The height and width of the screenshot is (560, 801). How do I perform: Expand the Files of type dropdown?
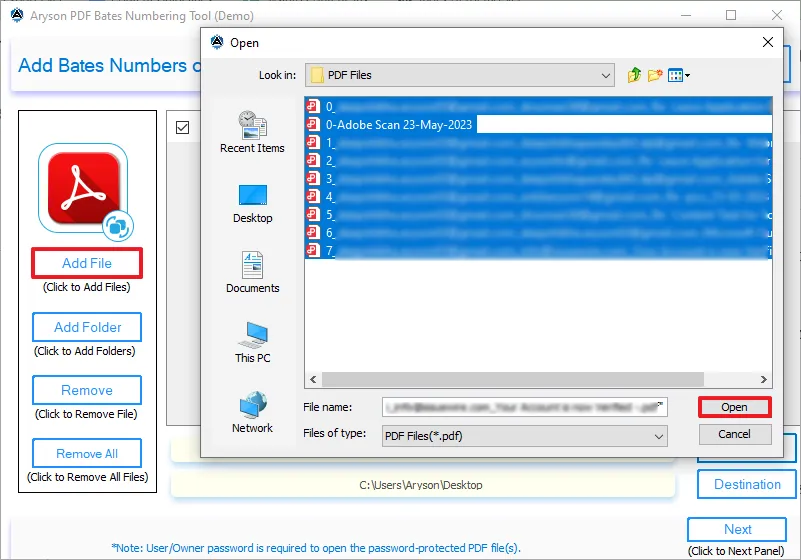(659, 436)
